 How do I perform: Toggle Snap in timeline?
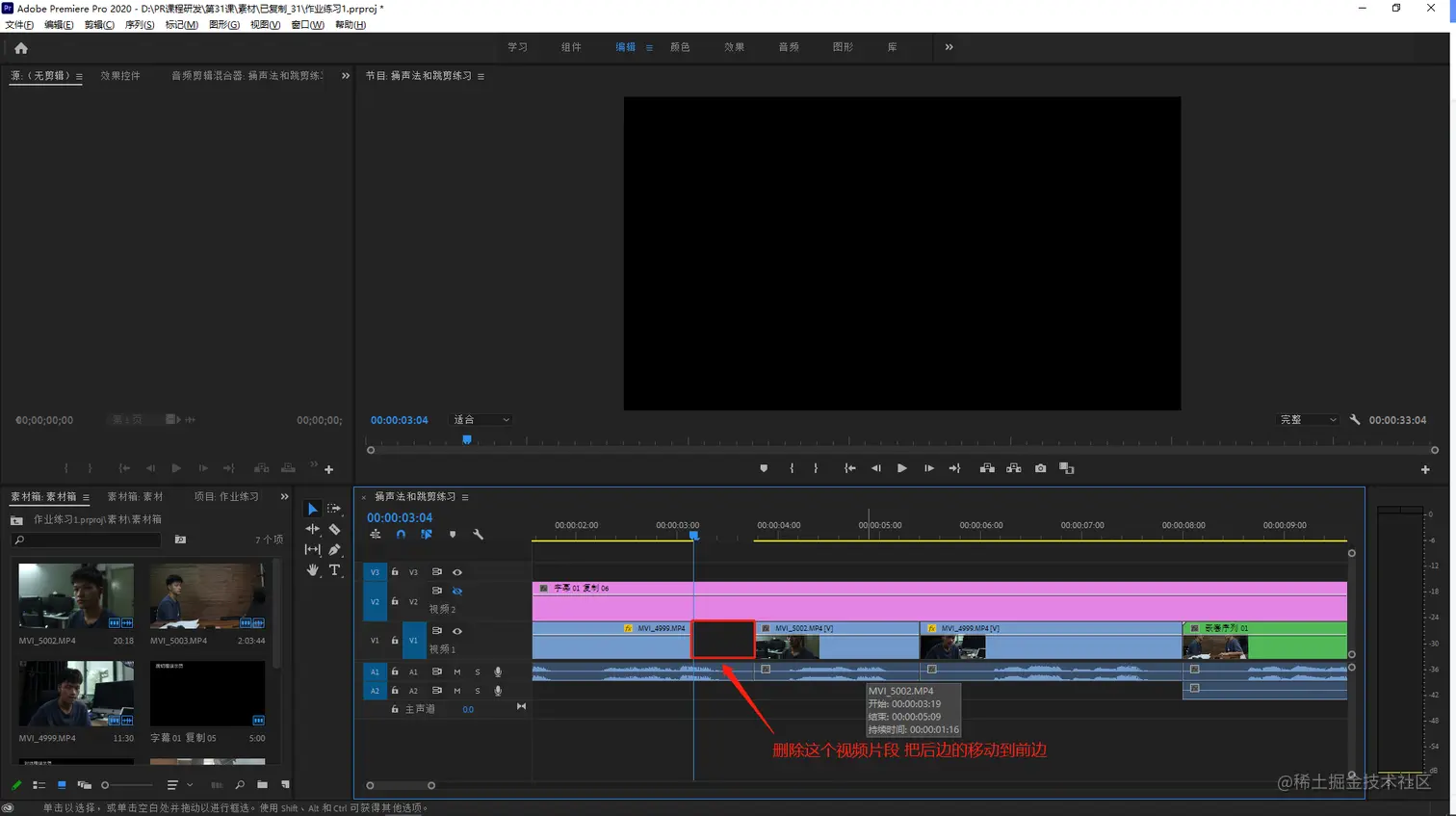(x=401, y=535)
